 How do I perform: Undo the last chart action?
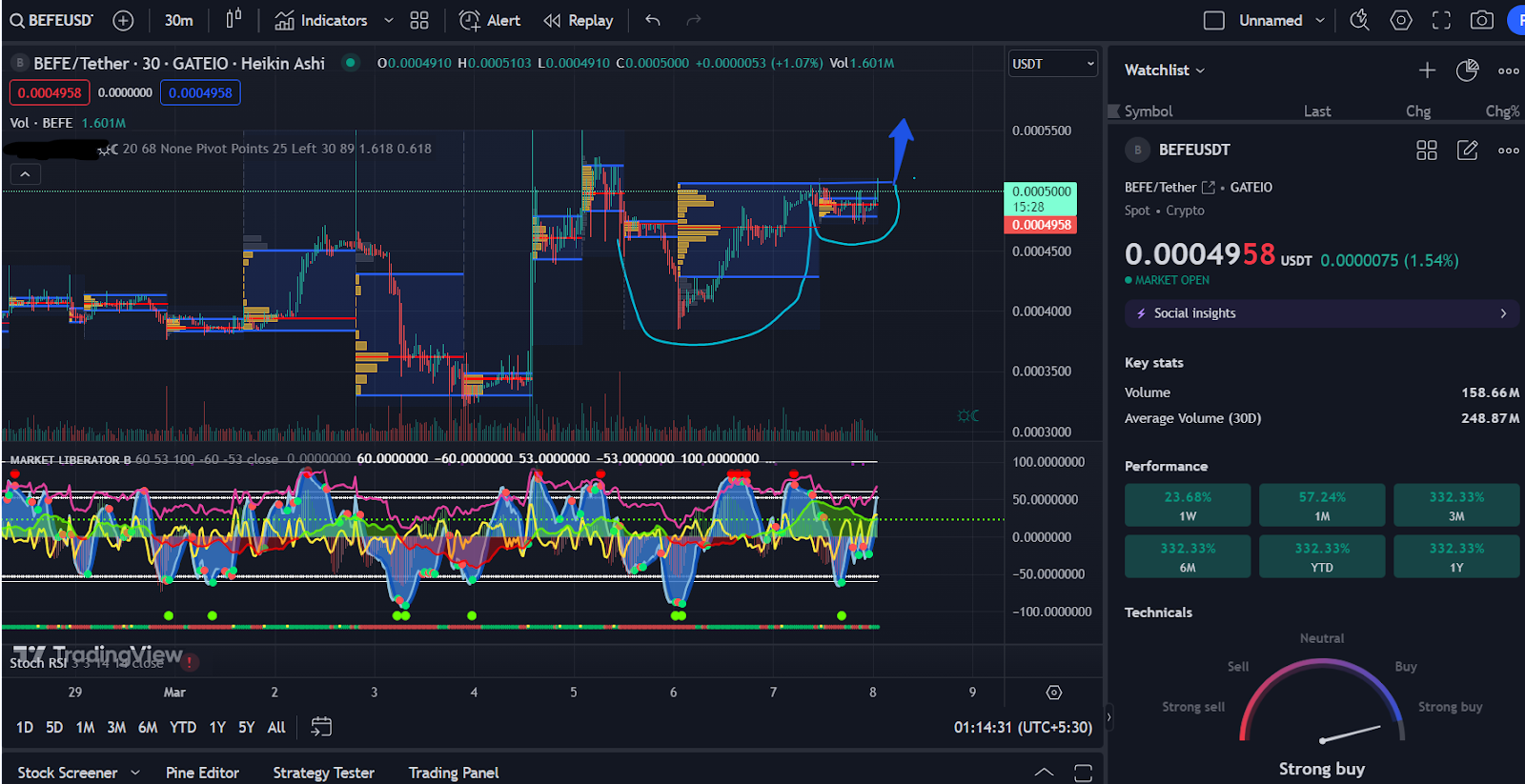653,20
